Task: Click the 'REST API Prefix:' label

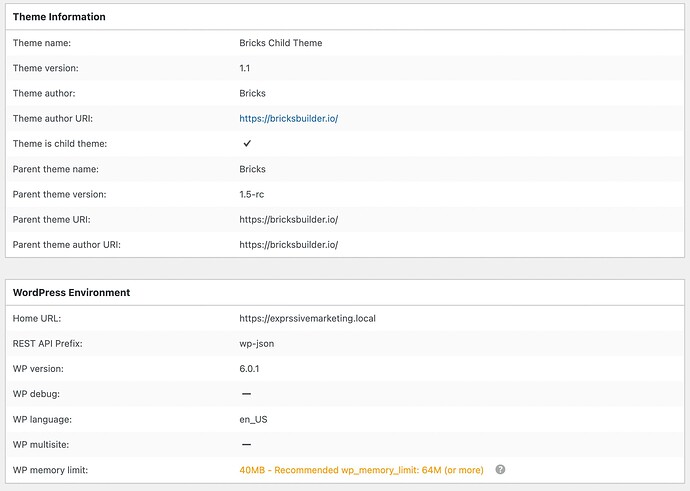Action: click(x=48, y=344)
